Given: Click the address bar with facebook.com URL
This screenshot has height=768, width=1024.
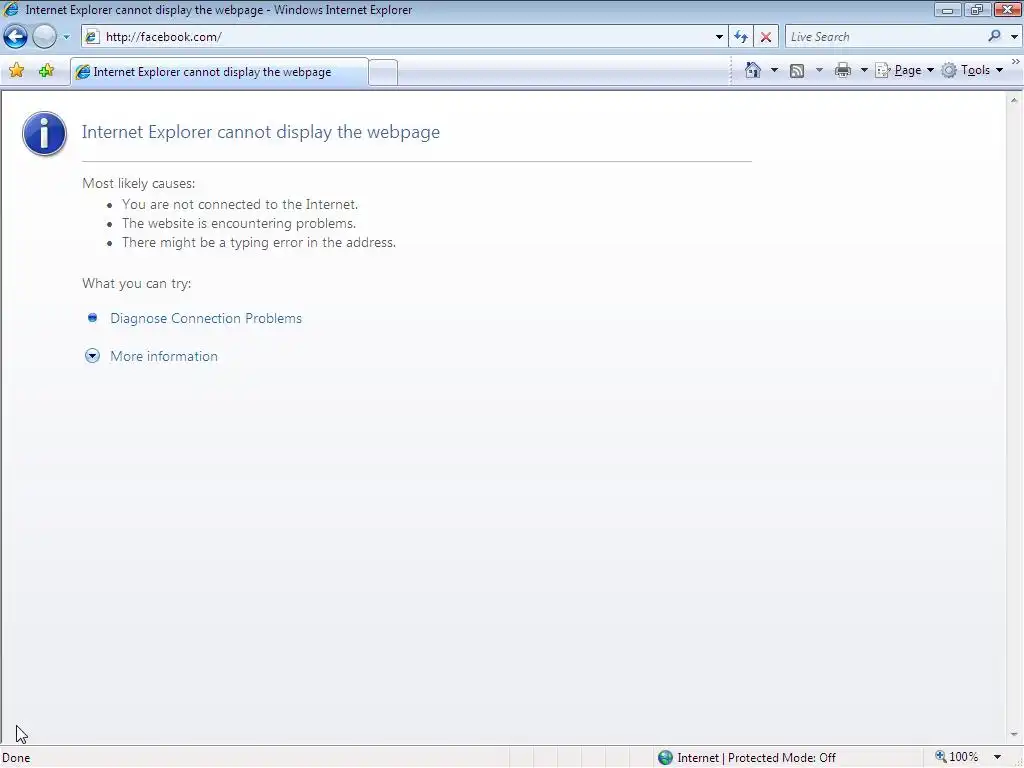Looking at the screenshot, I should click(x=397, y=37).
